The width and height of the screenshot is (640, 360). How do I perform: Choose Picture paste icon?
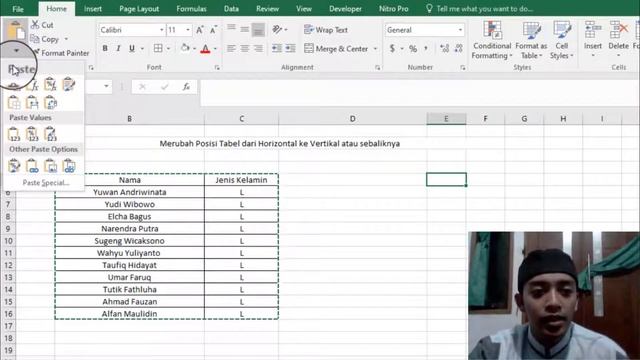50,166
